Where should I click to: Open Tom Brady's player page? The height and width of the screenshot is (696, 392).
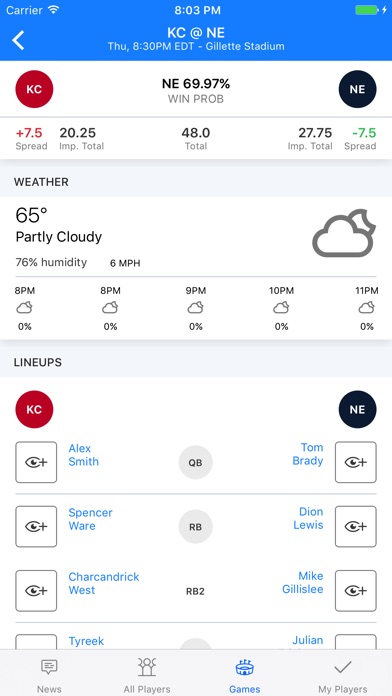click(308, 454)
